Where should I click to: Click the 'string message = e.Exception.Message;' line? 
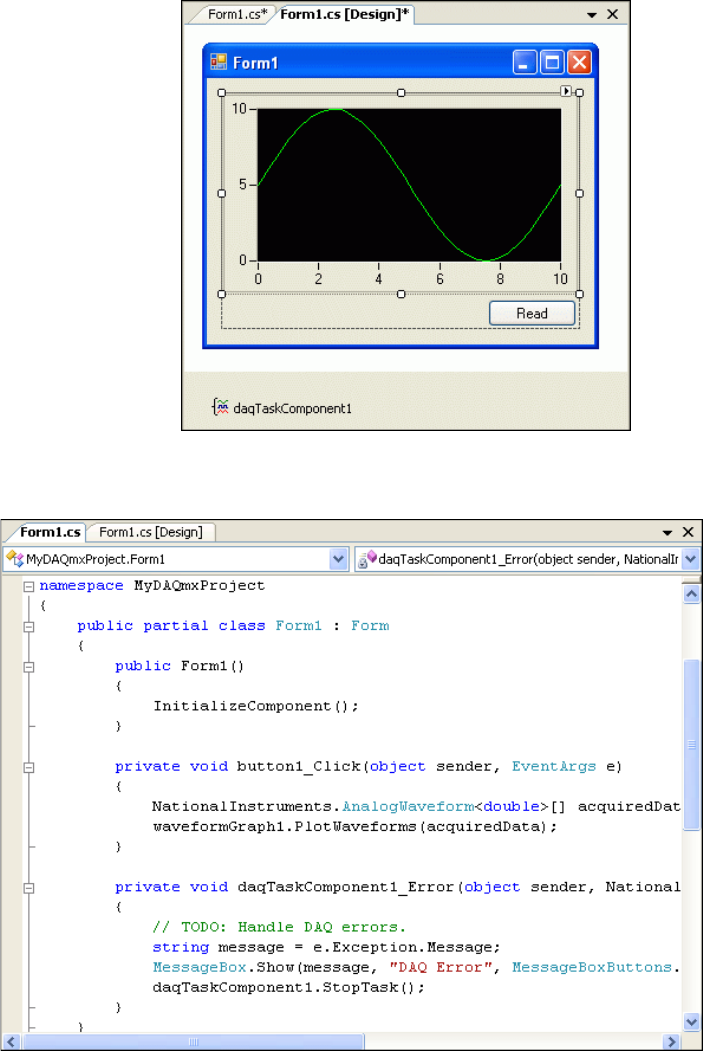[x=326, y=947]
